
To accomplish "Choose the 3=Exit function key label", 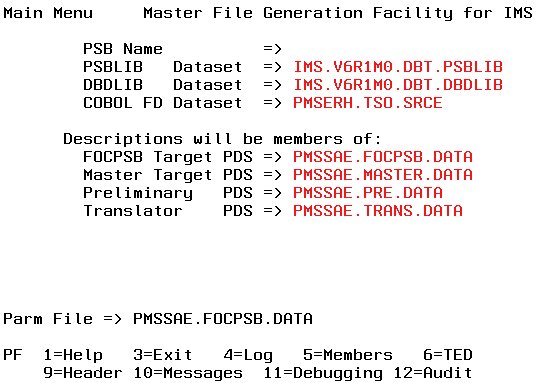I will pyautogui.click(x=163, y=355).
